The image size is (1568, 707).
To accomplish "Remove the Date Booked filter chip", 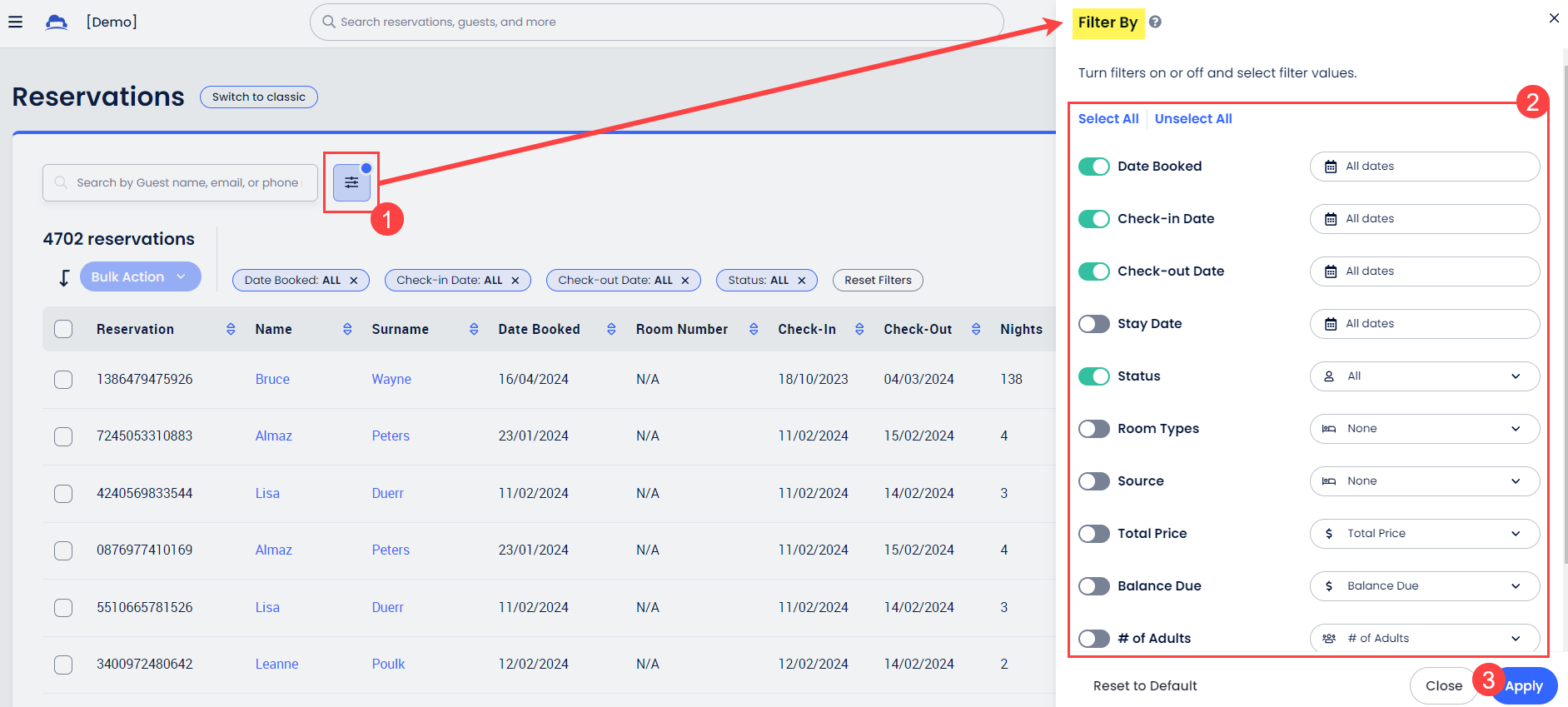I will [x=354, y=281].
